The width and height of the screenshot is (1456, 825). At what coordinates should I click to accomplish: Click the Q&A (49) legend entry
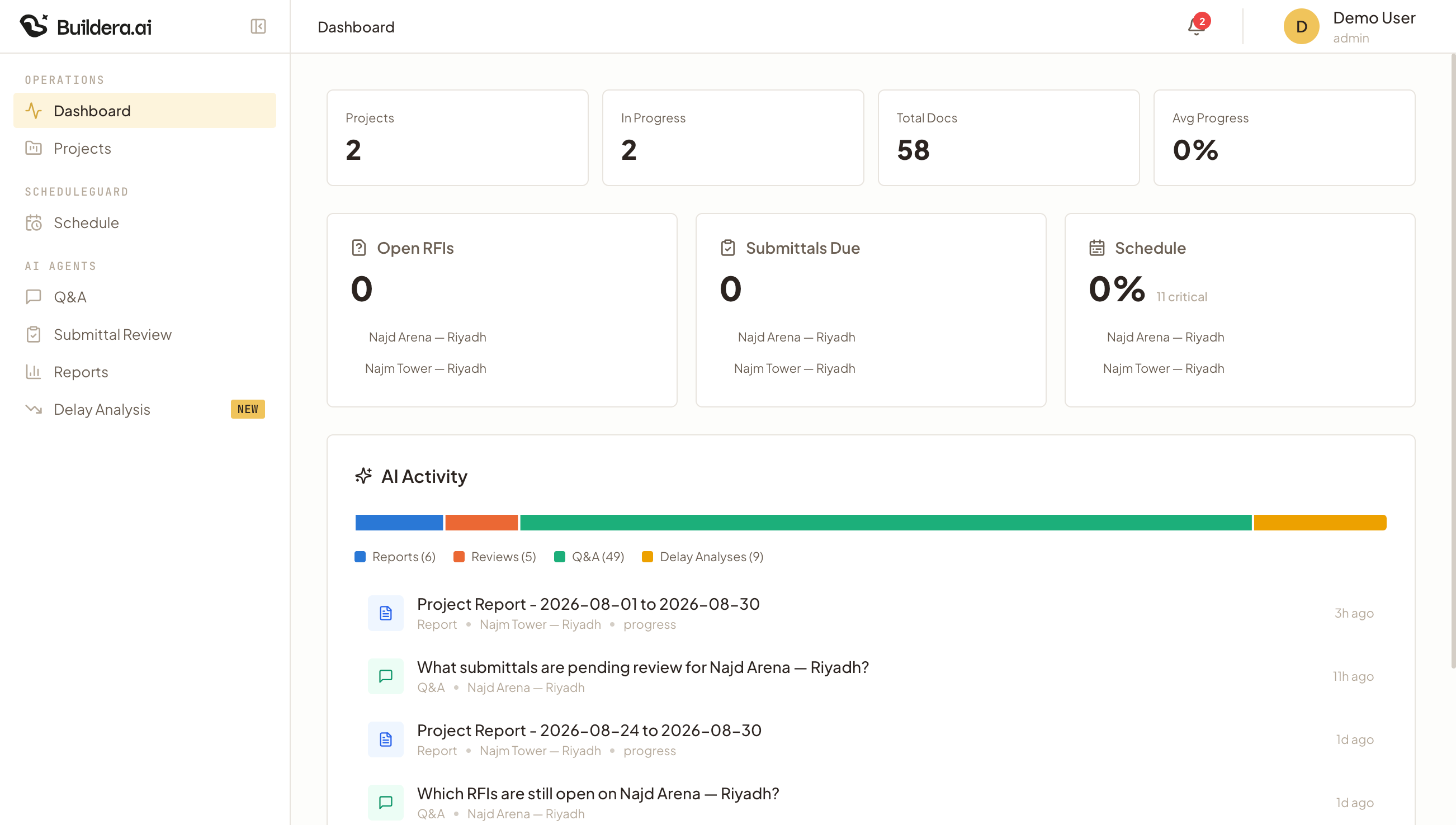click(589, 557)
